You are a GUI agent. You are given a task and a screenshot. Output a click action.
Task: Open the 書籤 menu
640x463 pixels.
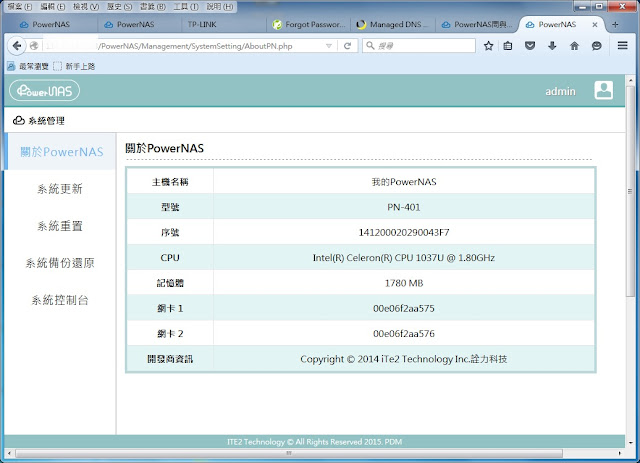153,7
